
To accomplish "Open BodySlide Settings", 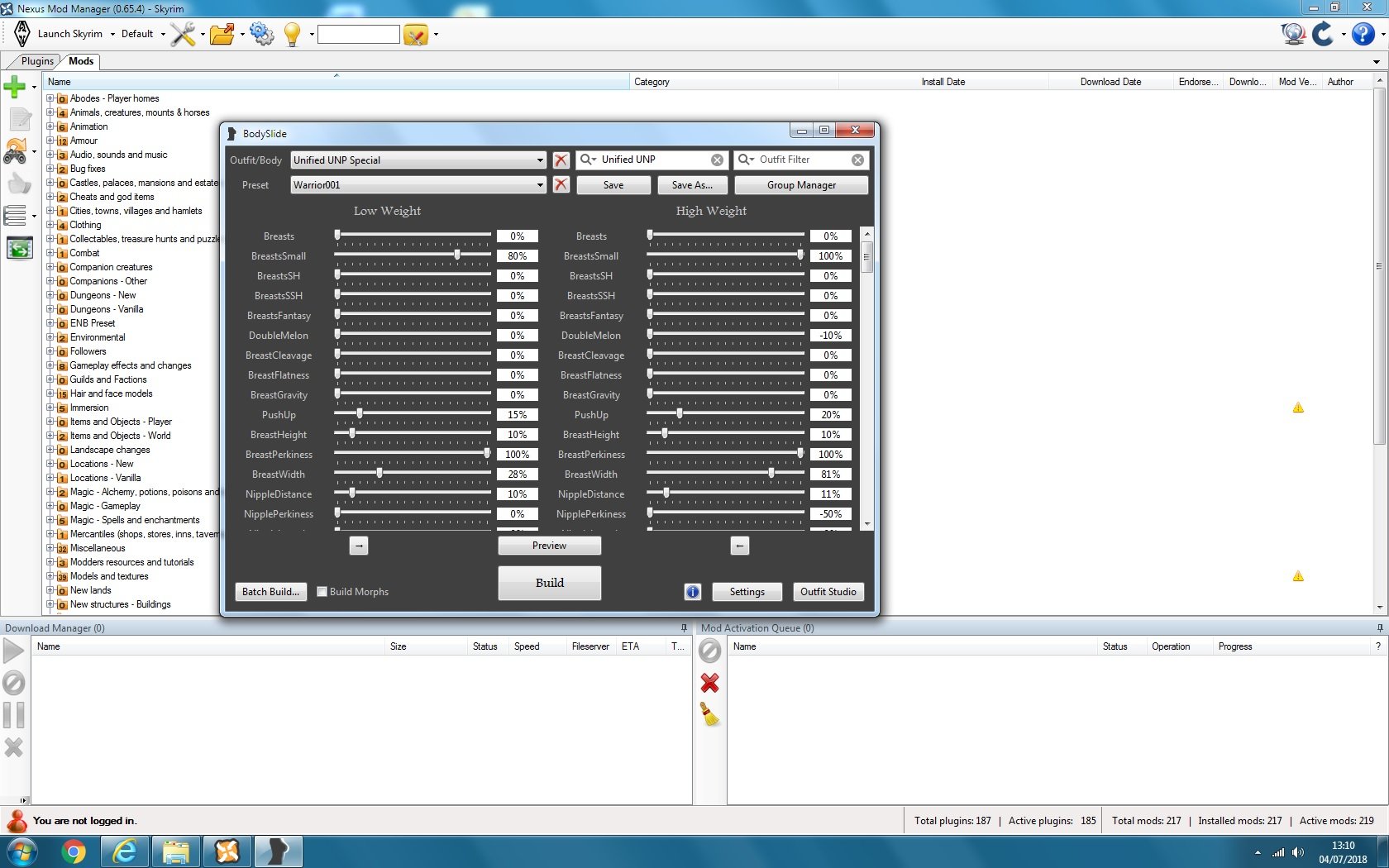I will (747, 592).
